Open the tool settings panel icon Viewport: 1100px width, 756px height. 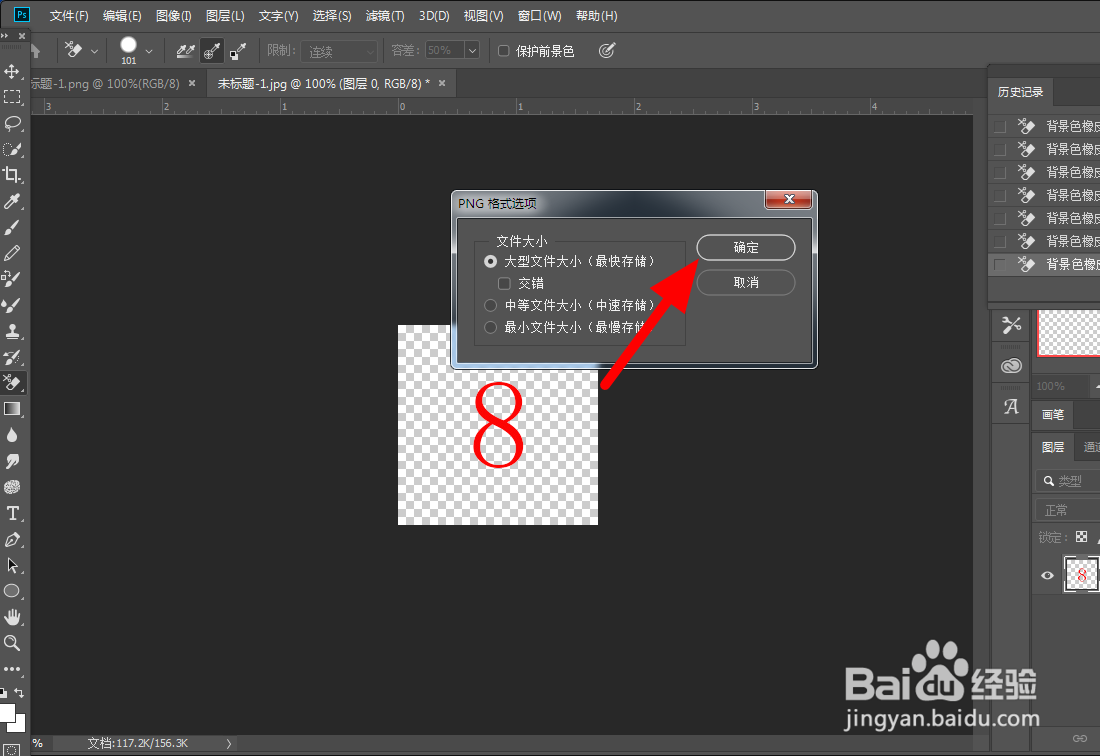(1011, 325)
